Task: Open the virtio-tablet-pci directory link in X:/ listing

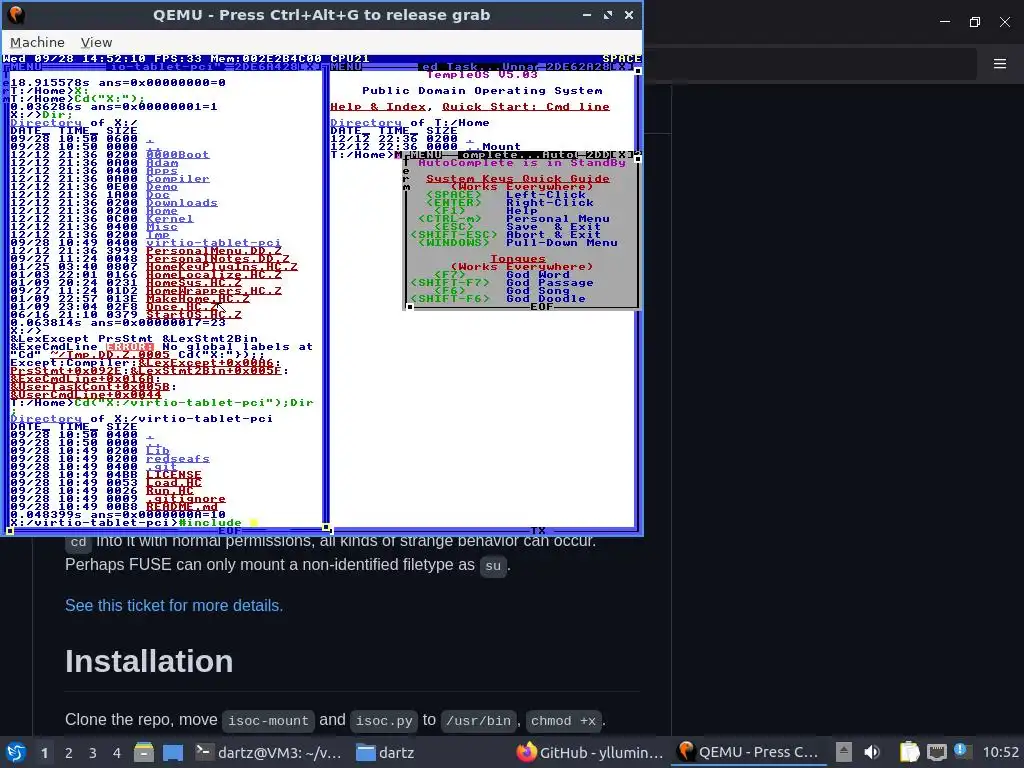Action: (214, 243)
